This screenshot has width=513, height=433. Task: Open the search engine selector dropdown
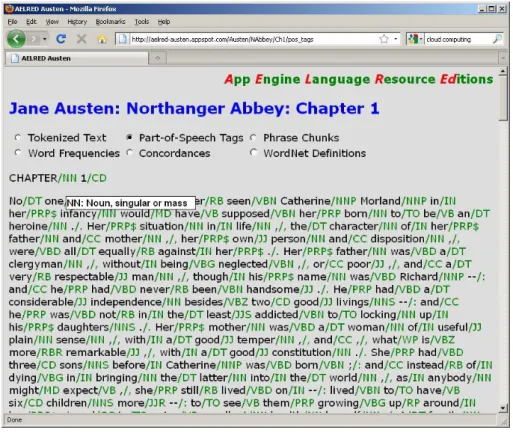[415, 39]
